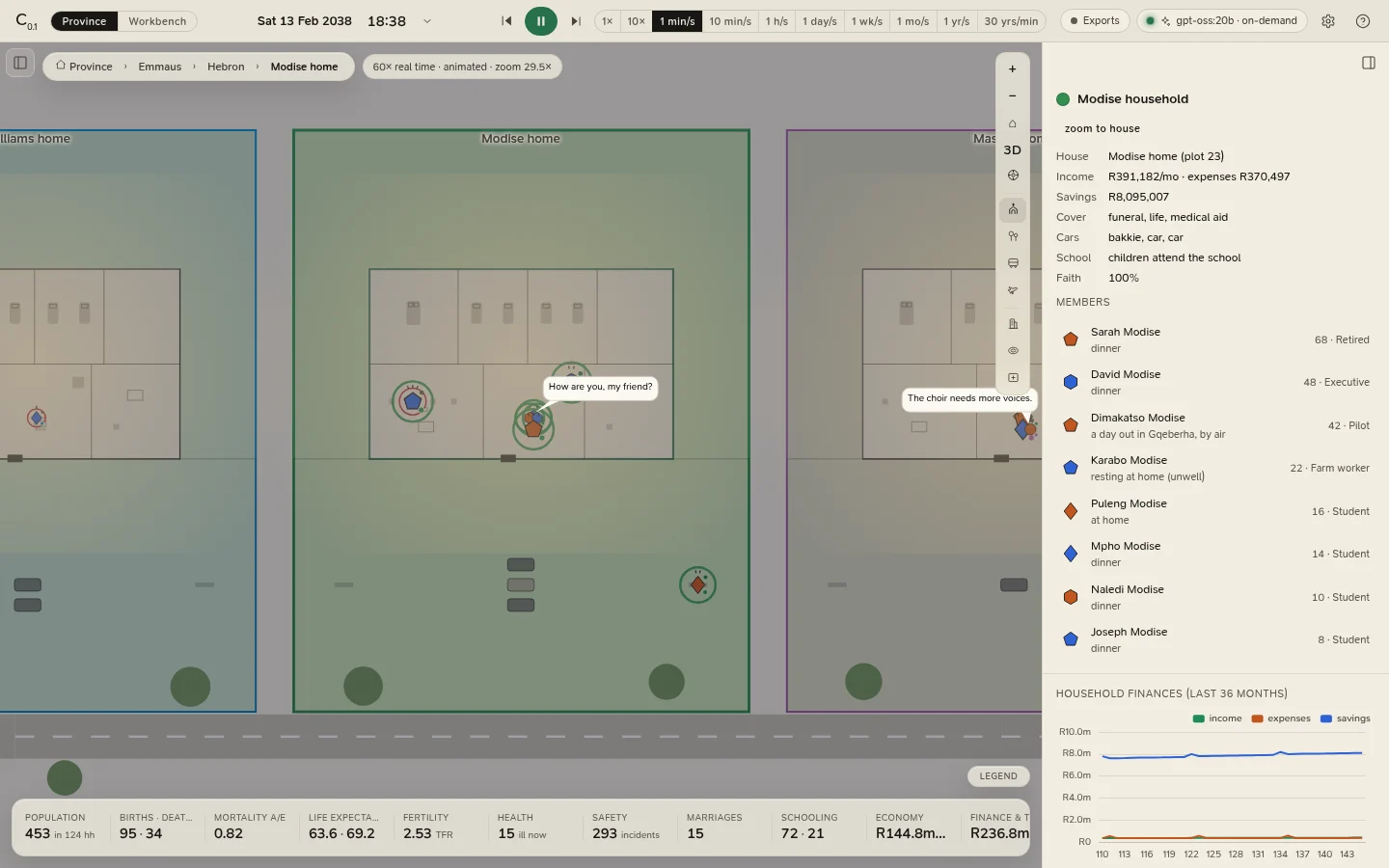Expand the date and time dropdown chevron
This screenshot has height=868, width=1389.
427,21
